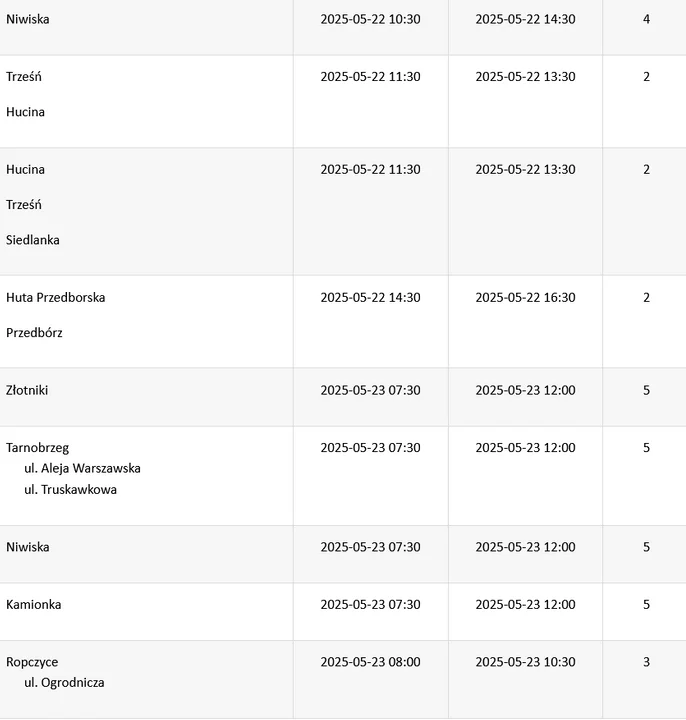686x720 pixels.
Task: Click the Kamionka row
Action: [343, 612]
